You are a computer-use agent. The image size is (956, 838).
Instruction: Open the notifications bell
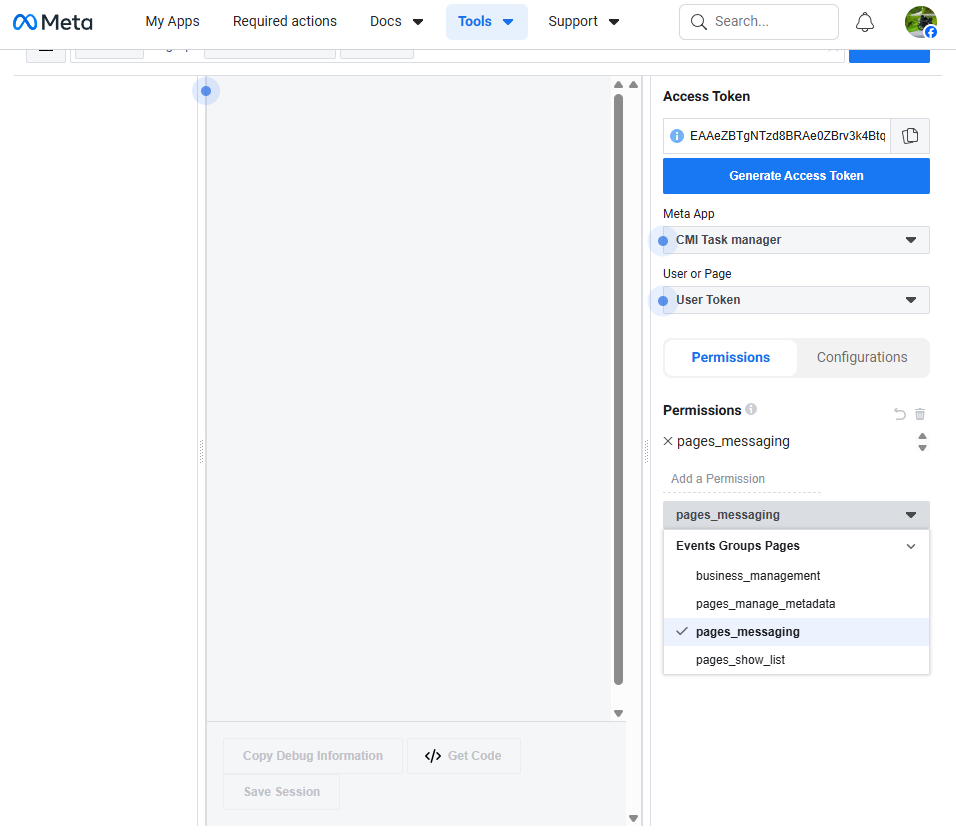(x=865, y=22)
